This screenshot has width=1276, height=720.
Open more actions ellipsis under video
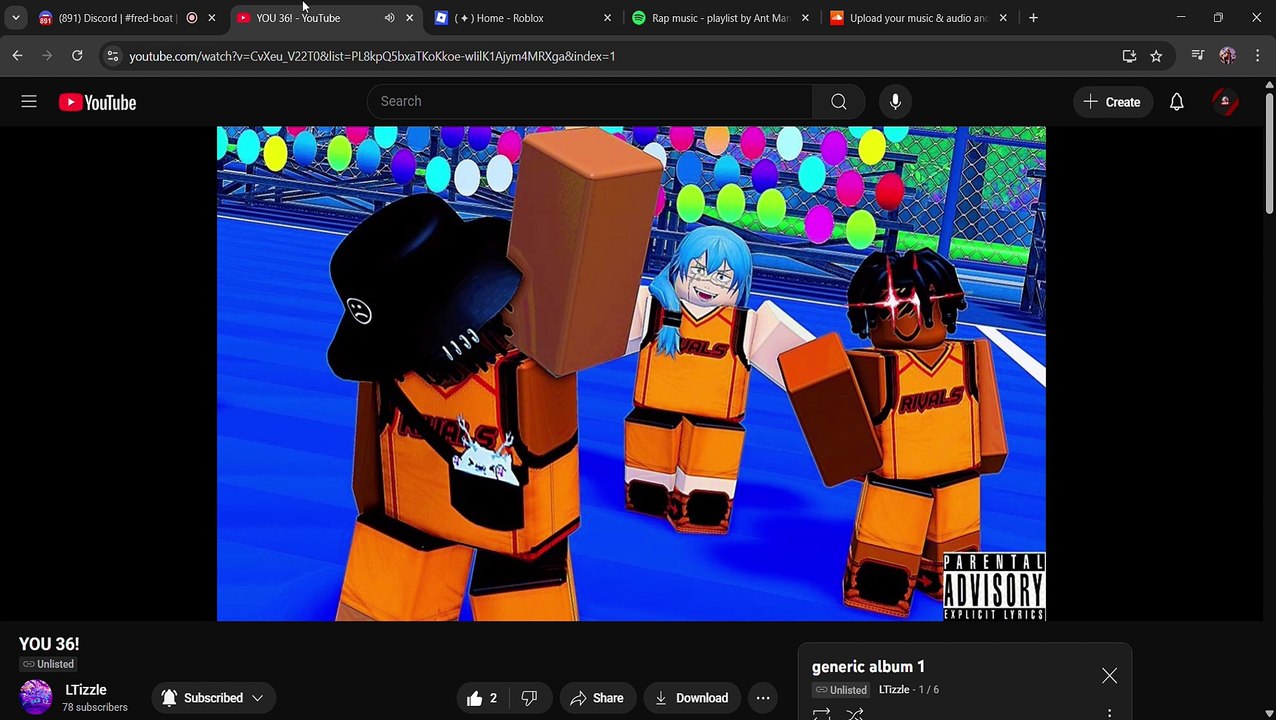(x=763, y=698)
